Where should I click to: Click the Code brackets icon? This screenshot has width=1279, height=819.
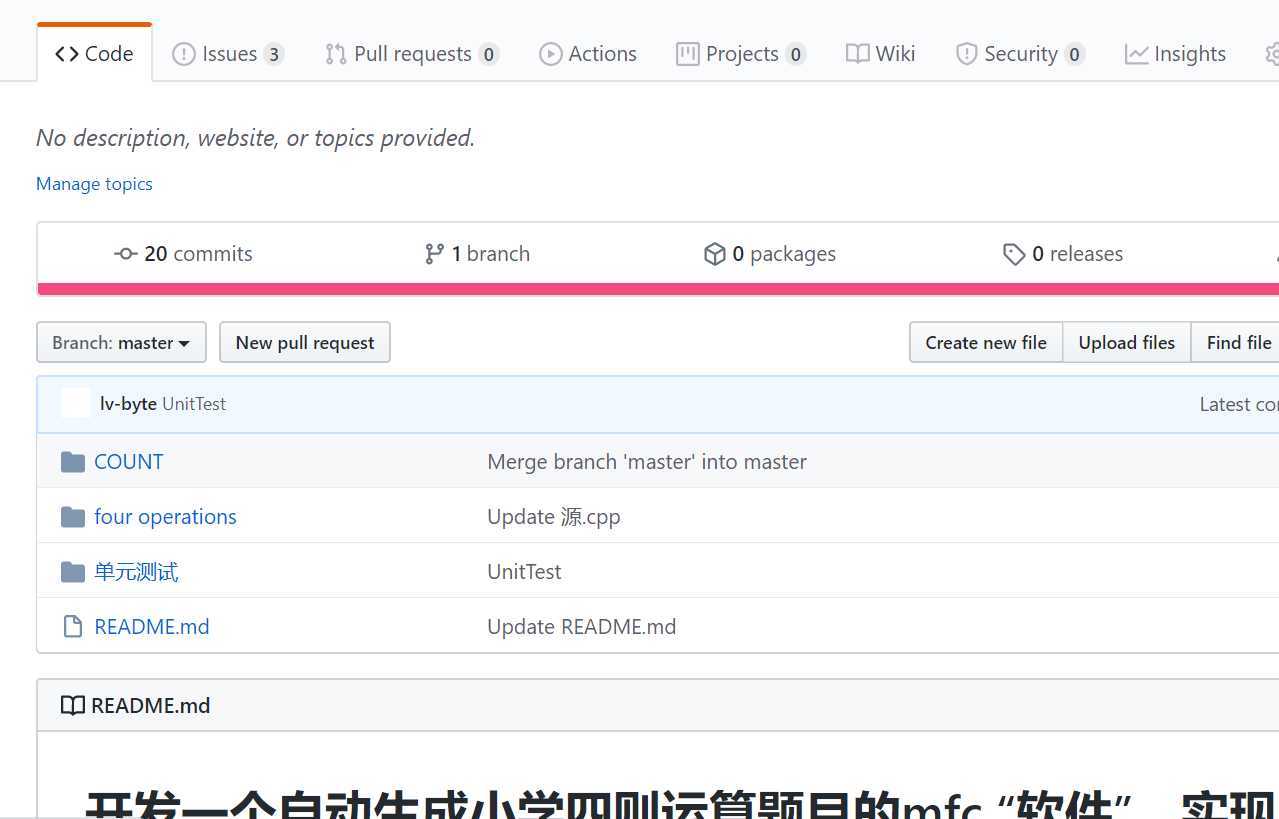67,54
